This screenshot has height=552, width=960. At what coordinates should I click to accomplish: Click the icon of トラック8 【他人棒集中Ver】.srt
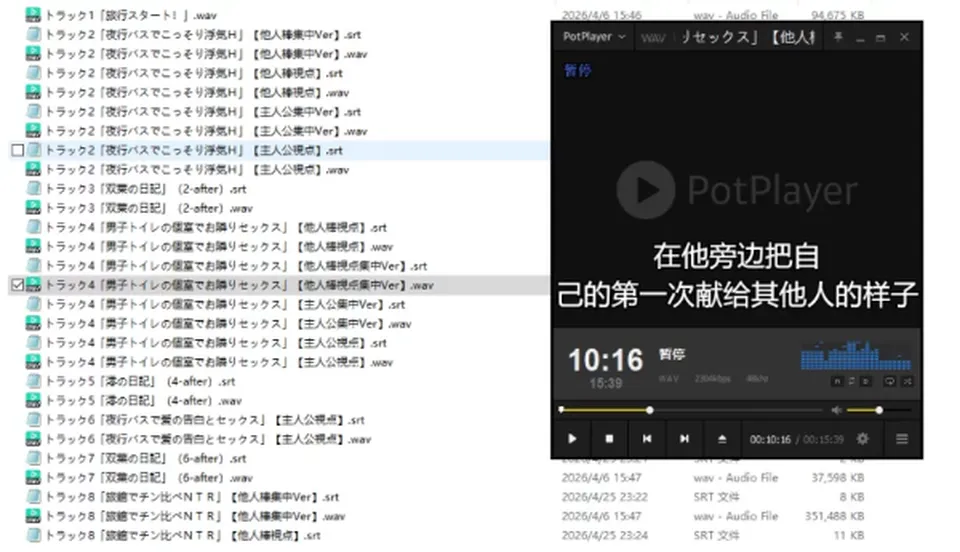point(33,497)
